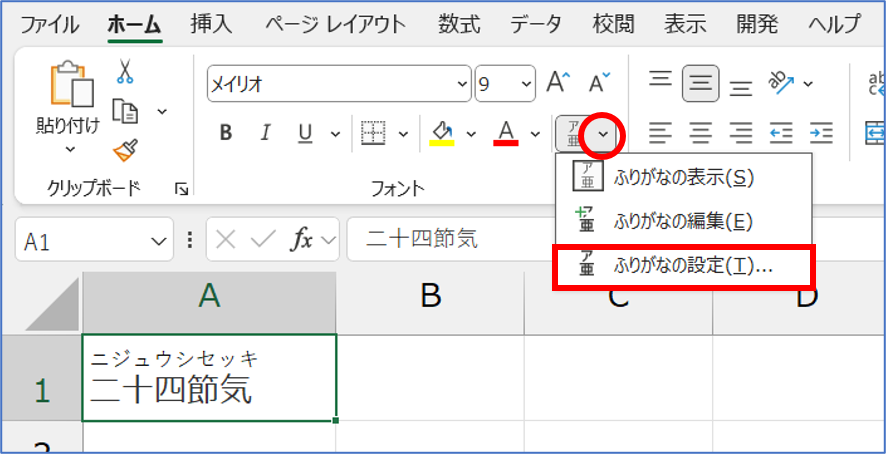Open the ヘルプ tab

(x=834, y=24)
